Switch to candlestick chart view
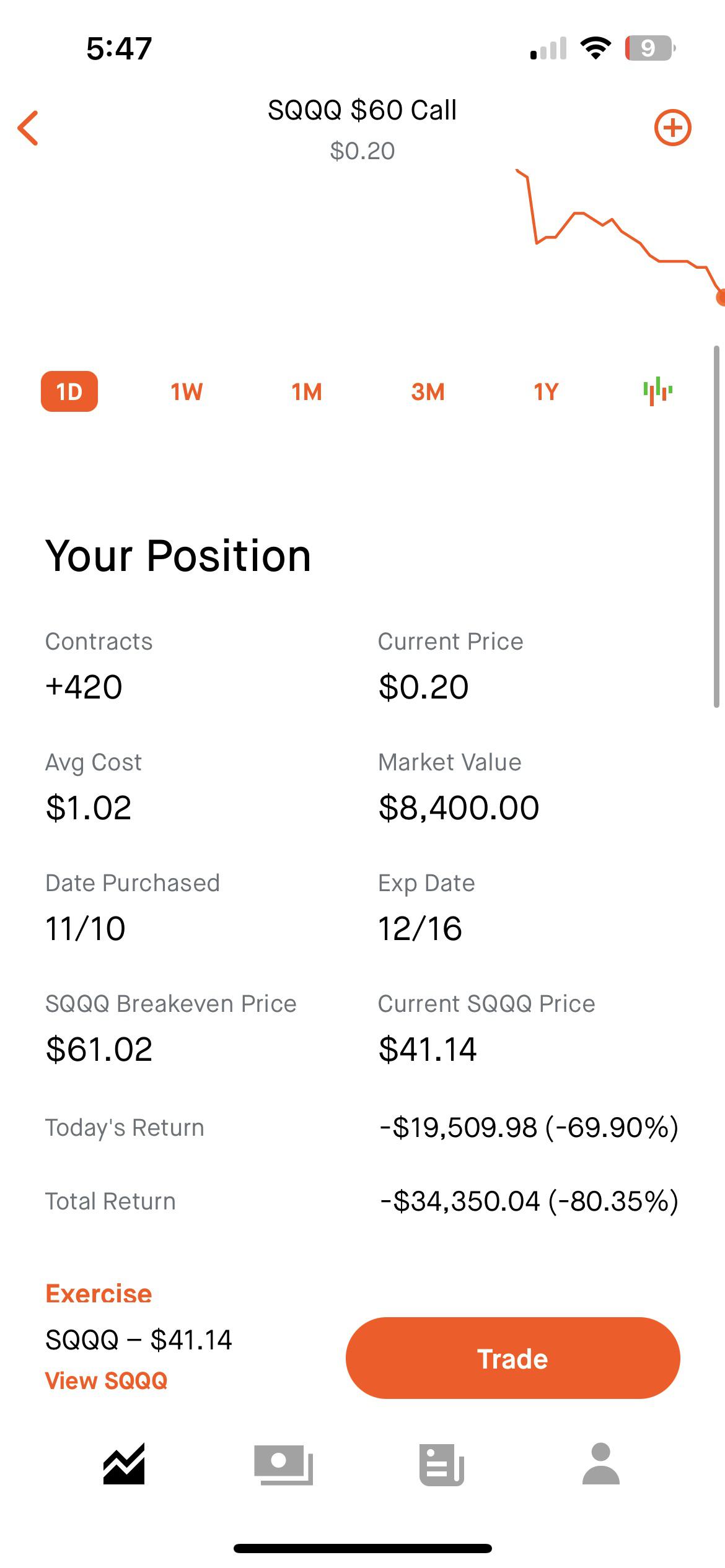Viewport: 725px width, 1568px height. (x=657, y=391)
